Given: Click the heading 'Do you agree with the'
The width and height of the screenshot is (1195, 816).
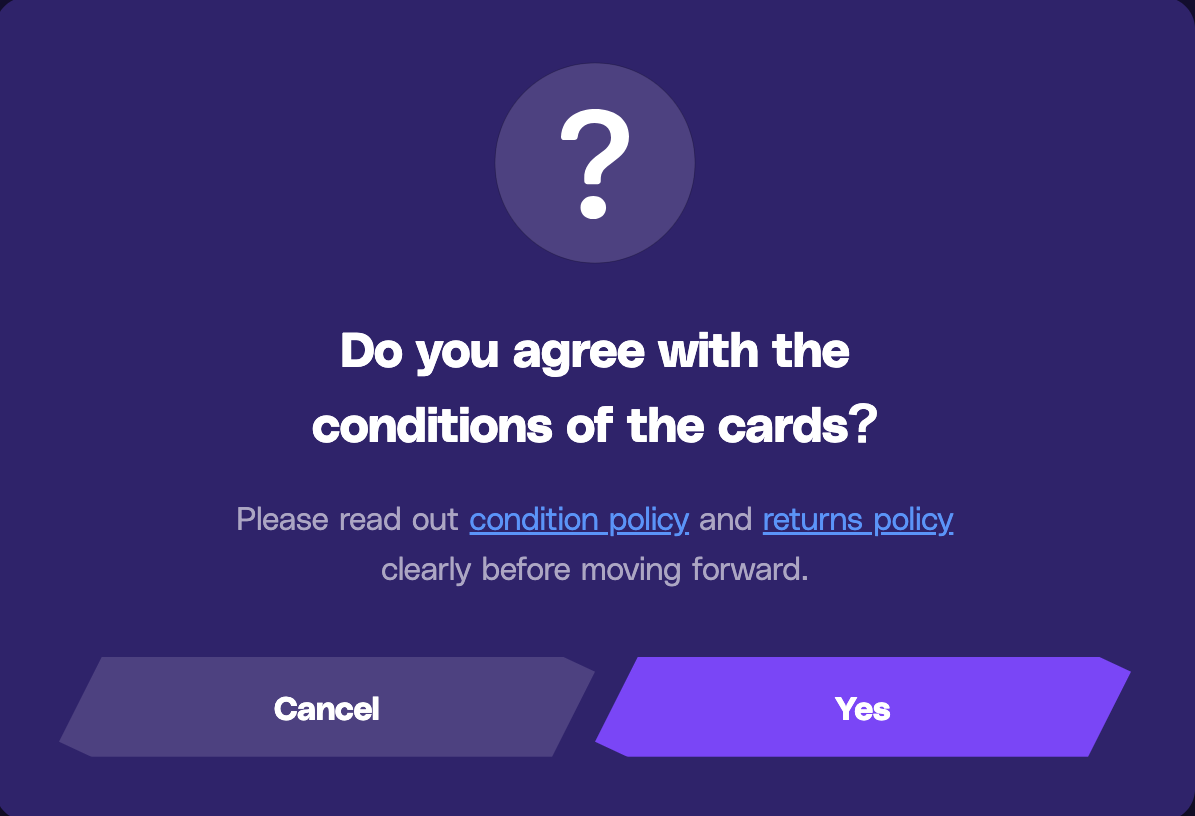Looking at the screenshot, I should [595, 351].
